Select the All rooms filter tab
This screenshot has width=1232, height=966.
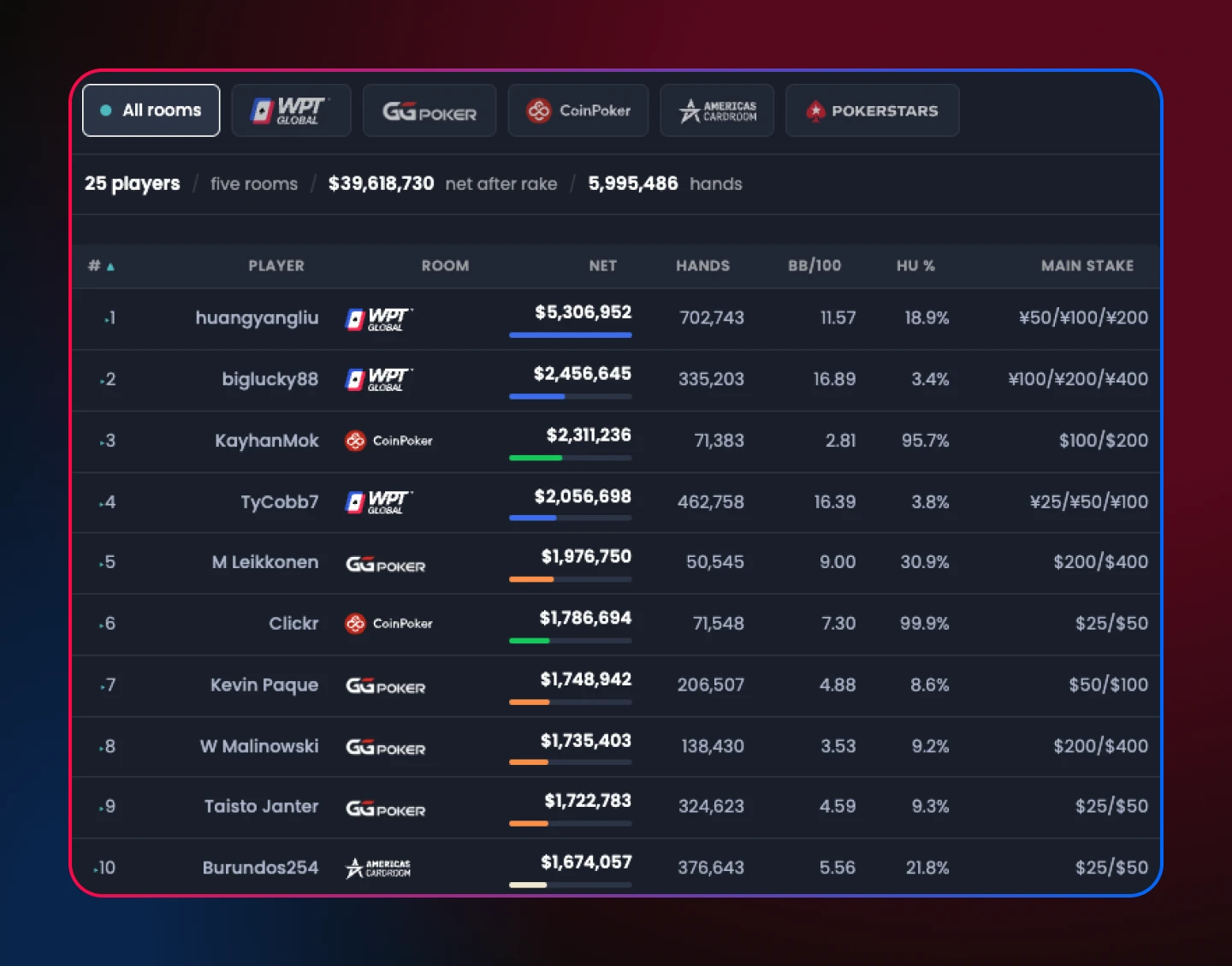151,110
